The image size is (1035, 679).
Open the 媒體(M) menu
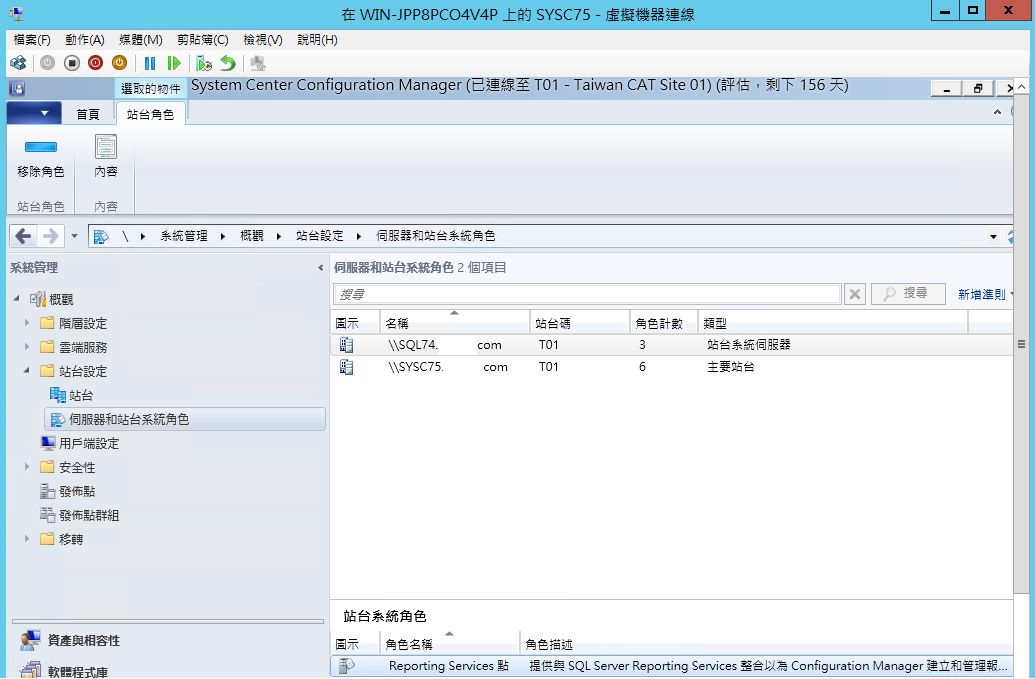(x=141, y=40)
